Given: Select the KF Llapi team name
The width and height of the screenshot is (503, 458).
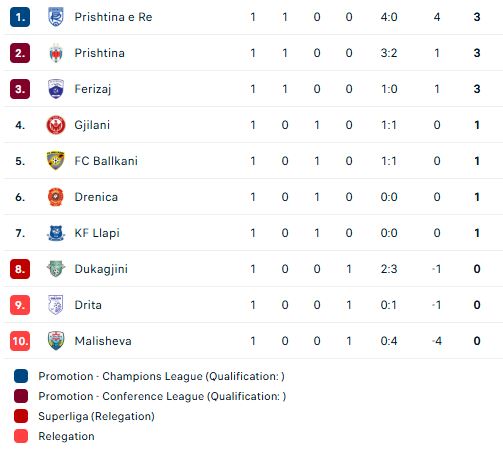Looking at the screenshot, I should pos(97,233).
